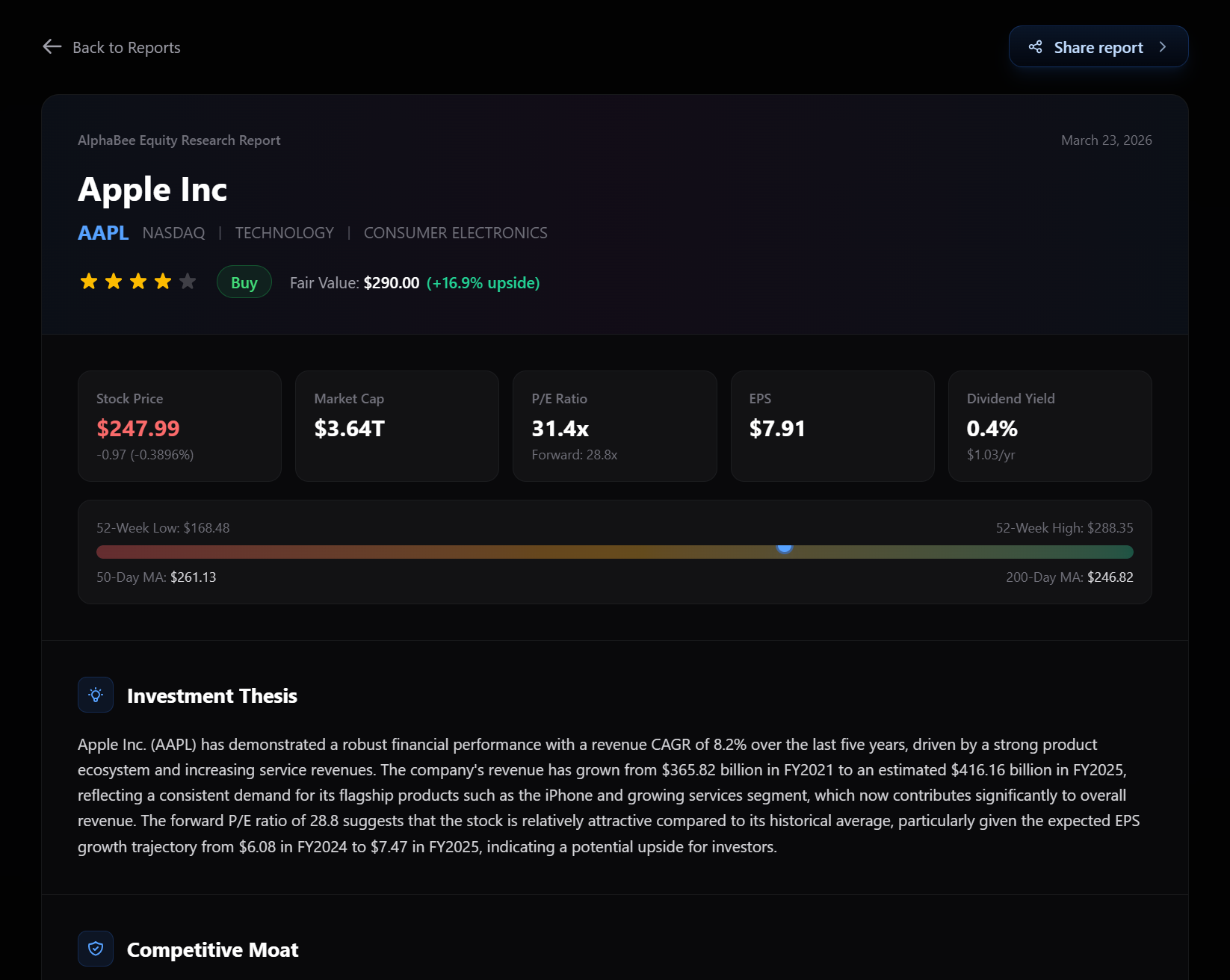
Task: Click the 52-week range position marker
Action: [784, 548]
